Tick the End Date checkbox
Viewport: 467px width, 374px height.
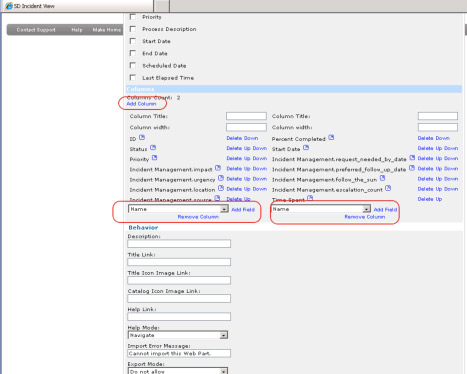133,53
